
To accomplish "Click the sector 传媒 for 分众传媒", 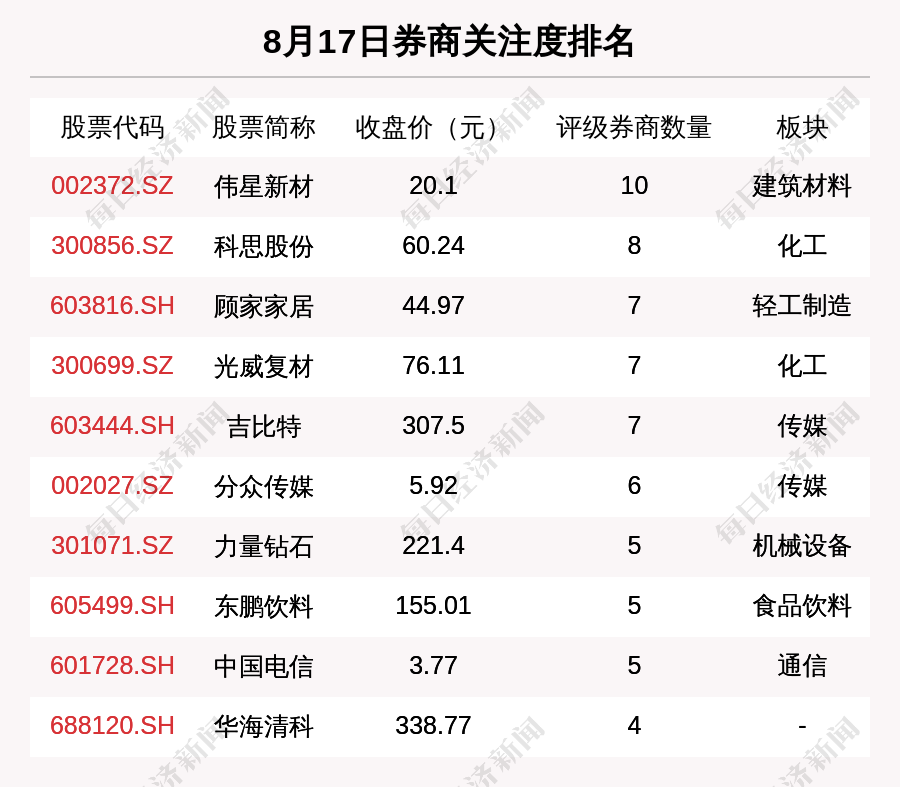I will pyautogui.click(x=802, y=486).
